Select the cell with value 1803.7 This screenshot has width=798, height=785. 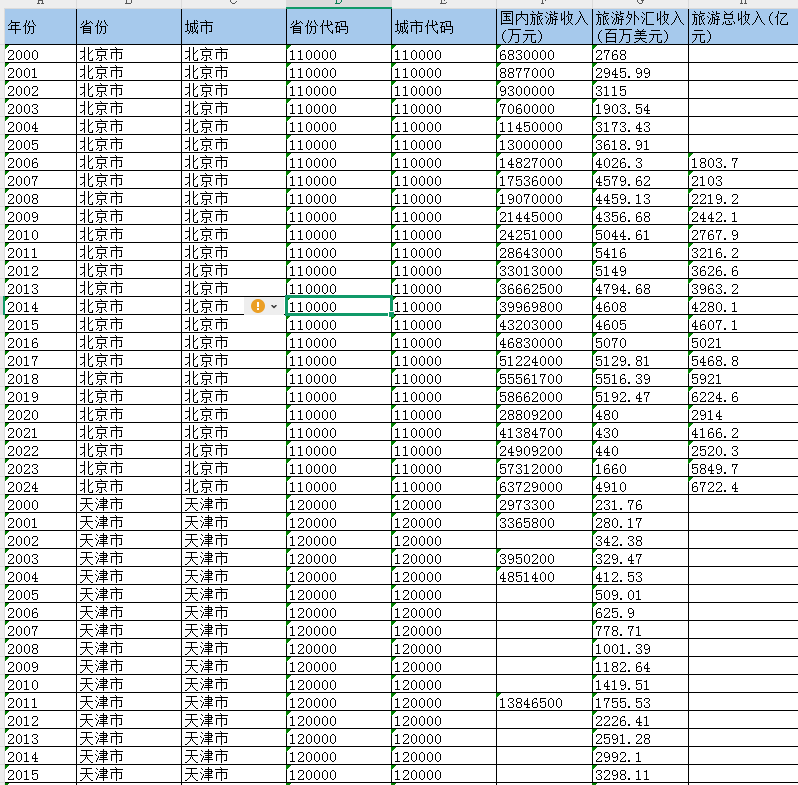pyautogui.click(x=742, y=163)
